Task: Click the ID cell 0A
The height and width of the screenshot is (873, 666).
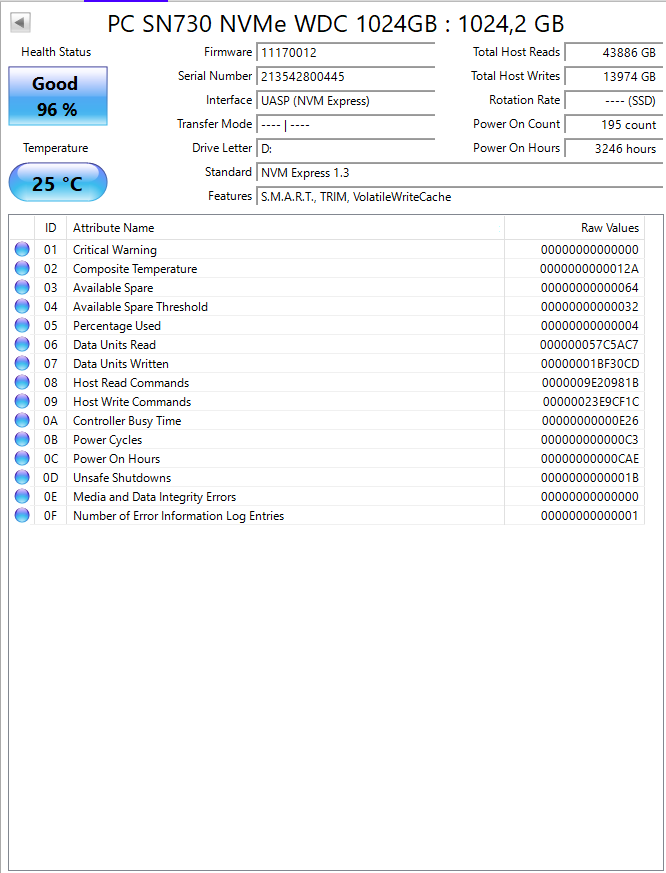Action: click(51, 421)
